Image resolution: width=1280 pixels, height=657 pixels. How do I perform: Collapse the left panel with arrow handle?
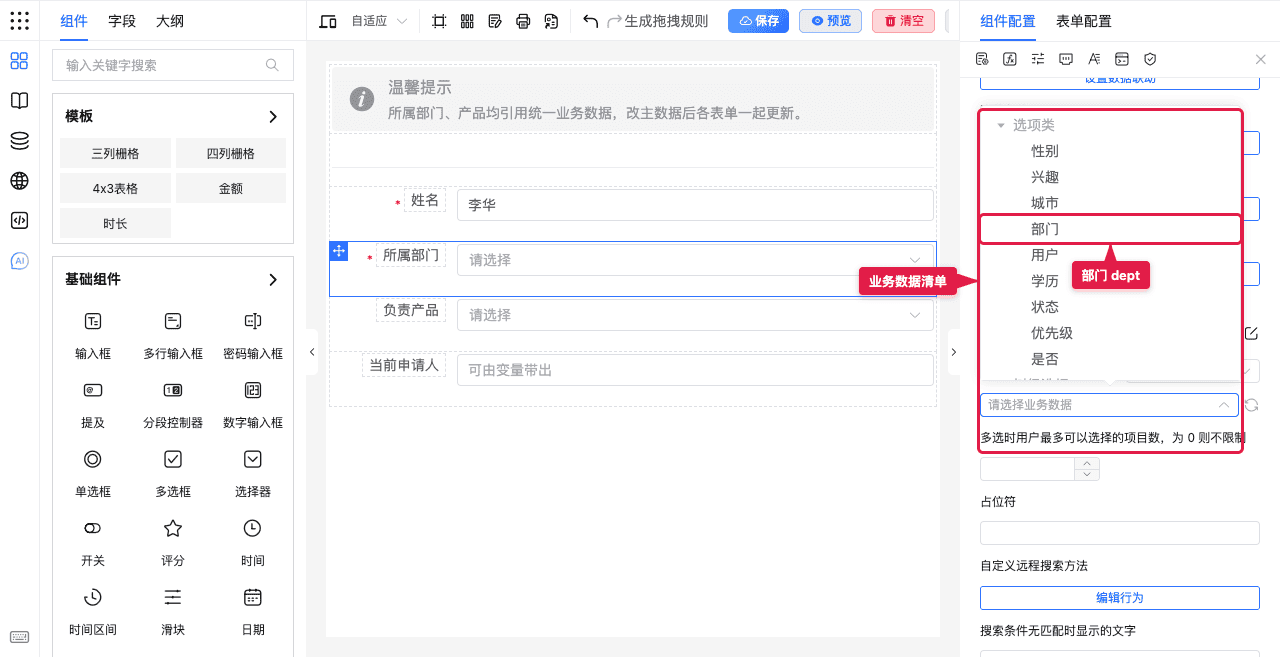312,352
